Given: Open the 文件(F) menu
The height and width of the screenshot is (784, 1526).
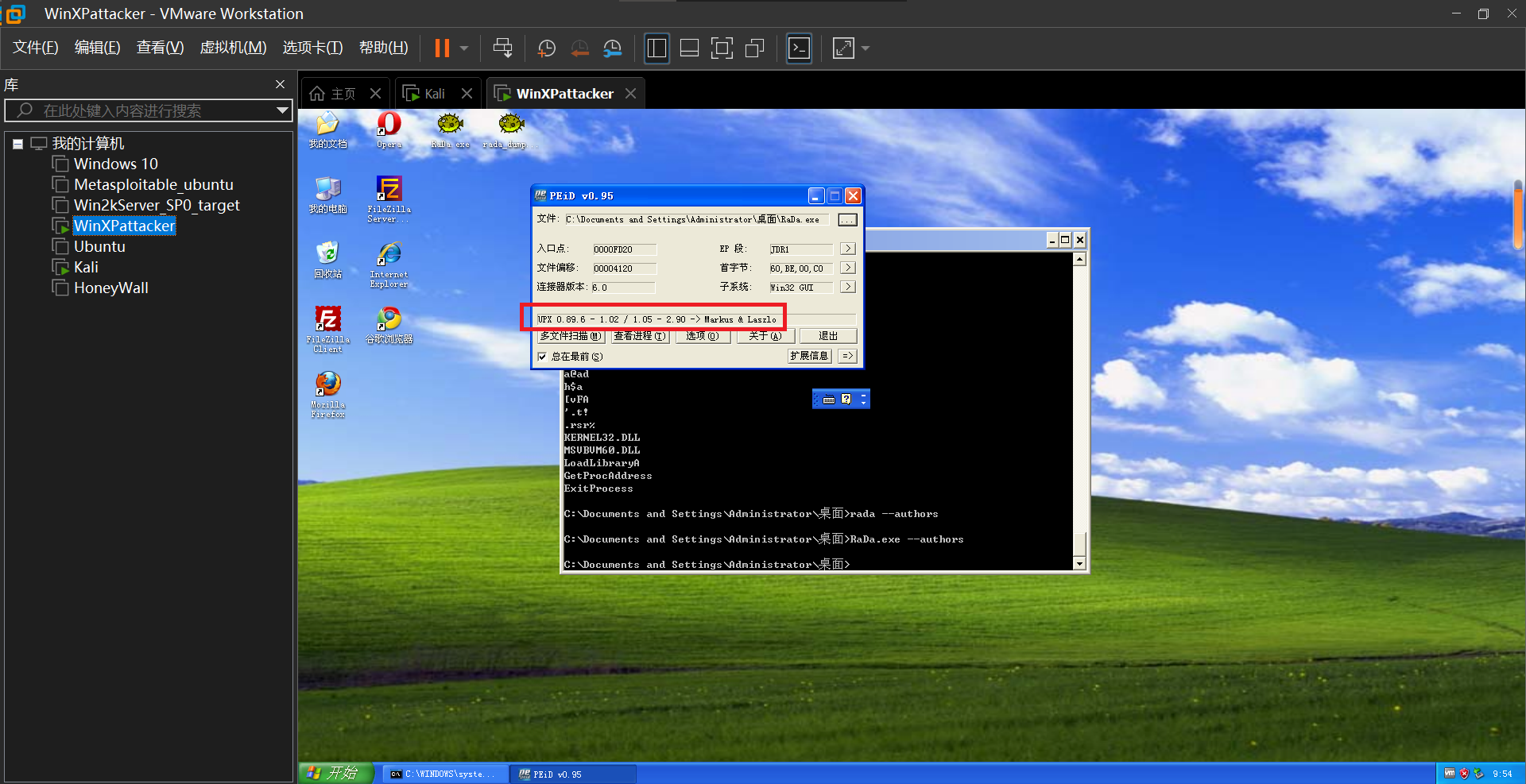Looking at the screenshot, I should point(36,48).
